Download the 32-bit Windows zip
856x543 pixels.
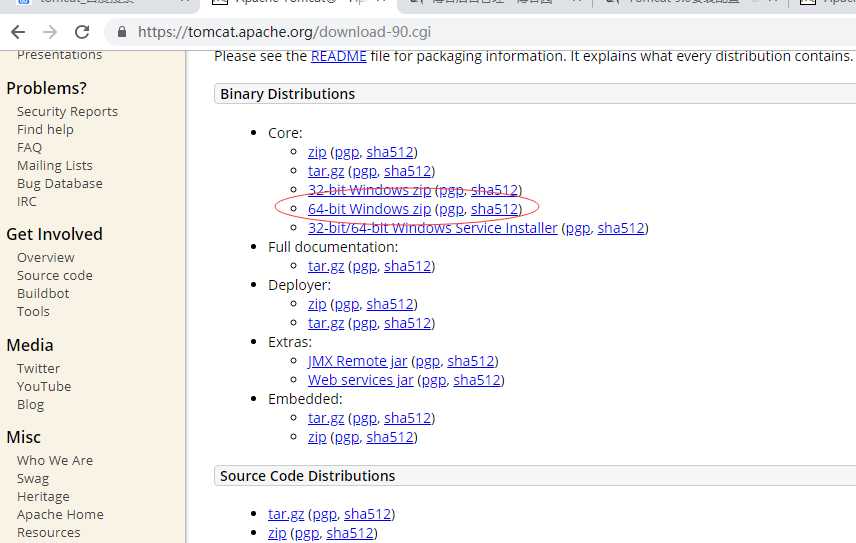coord(370,190)
